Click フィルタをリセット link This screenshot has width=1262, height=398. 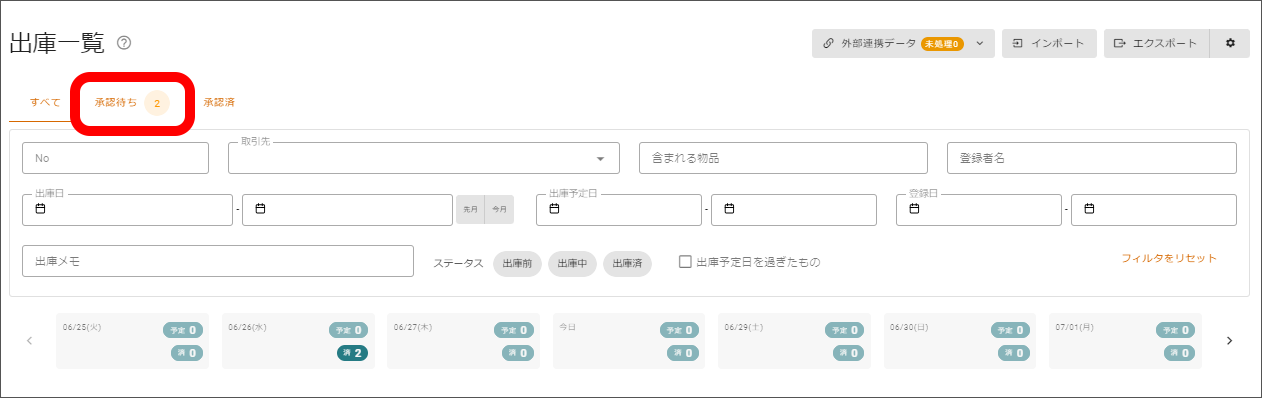click(1169, 258)
